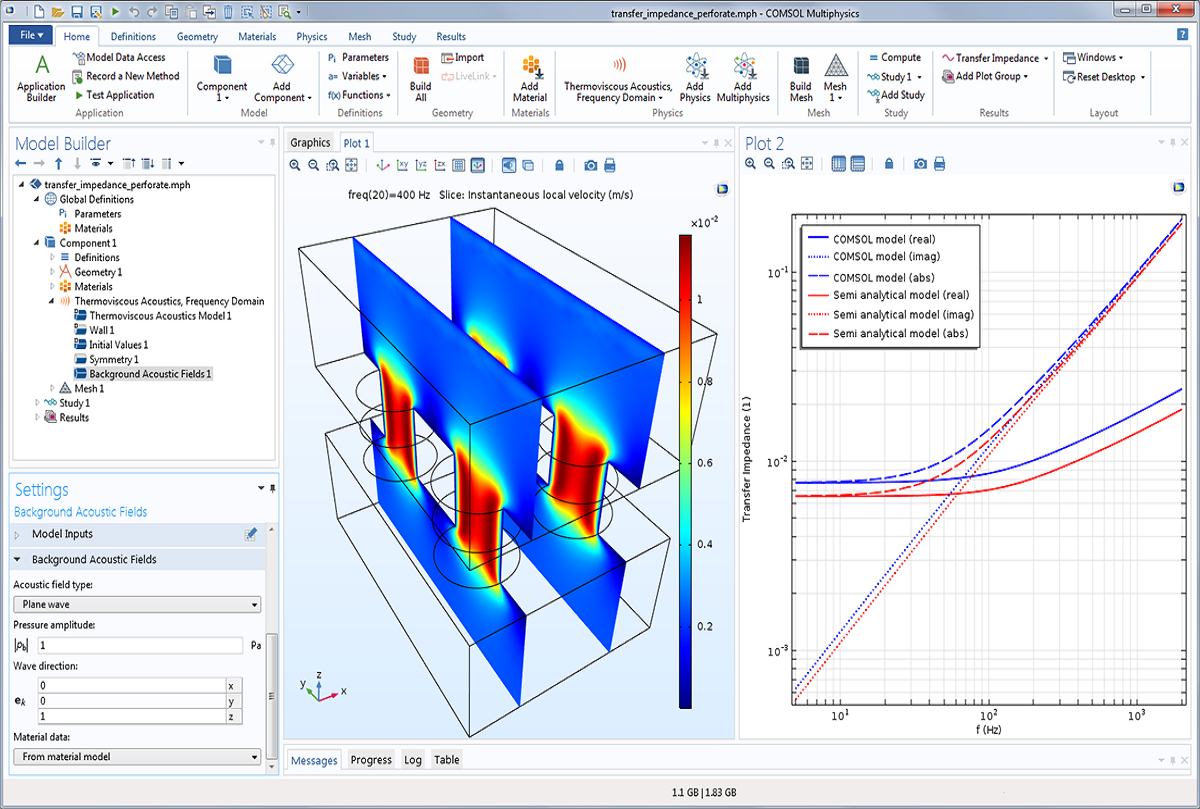This screenshot has width=1200, height=809.
Task: Click Save icon in quick access toolbar
Action: click(77, 13)
